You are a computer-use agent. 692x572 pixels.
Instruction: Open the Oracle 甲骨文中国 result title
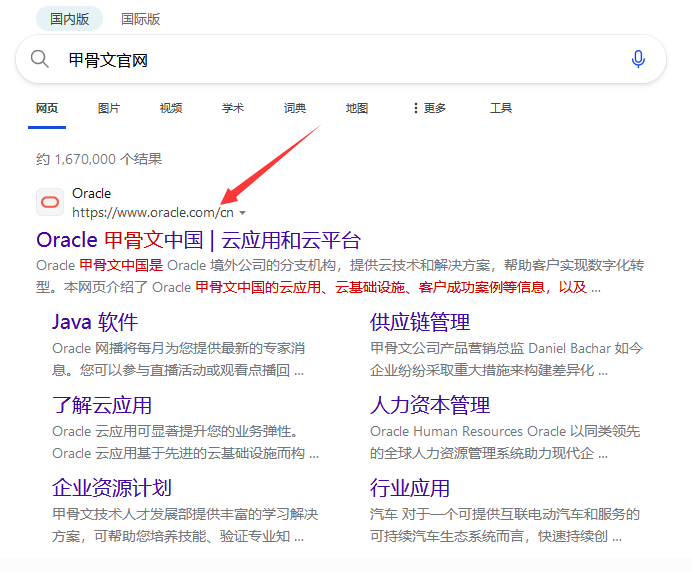(x=198, y=240)
